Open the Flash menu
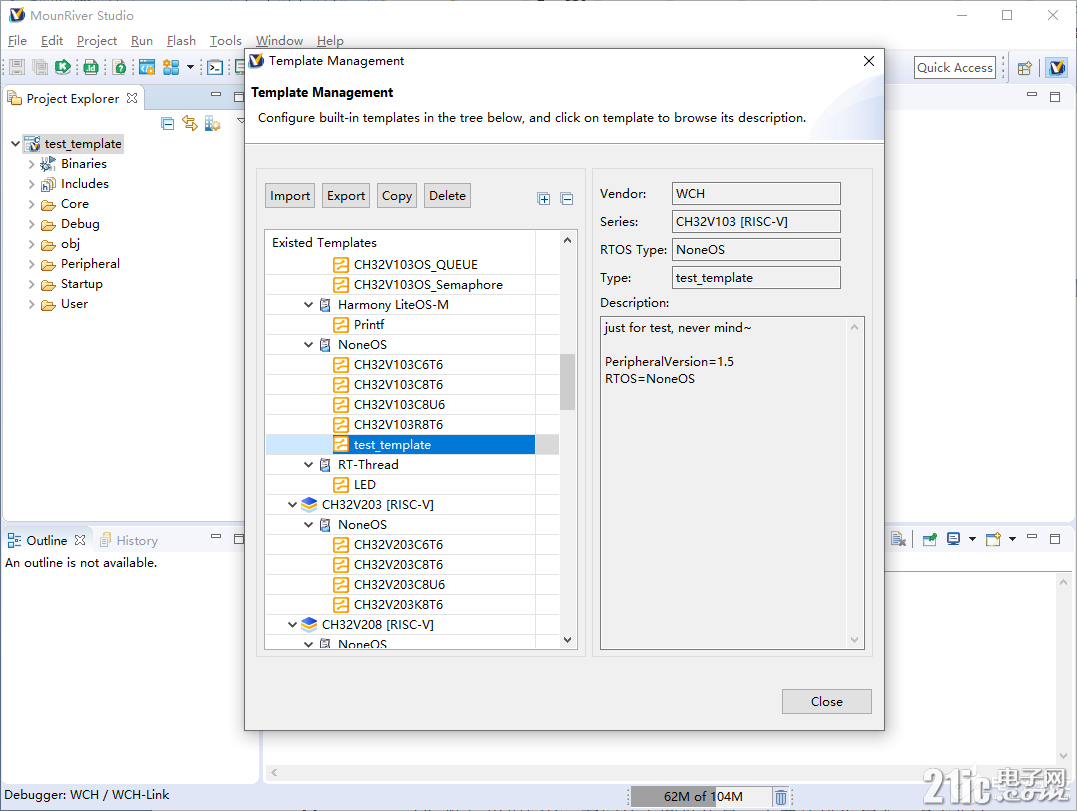The image size is (1077, 811). [x=181, y=41]
